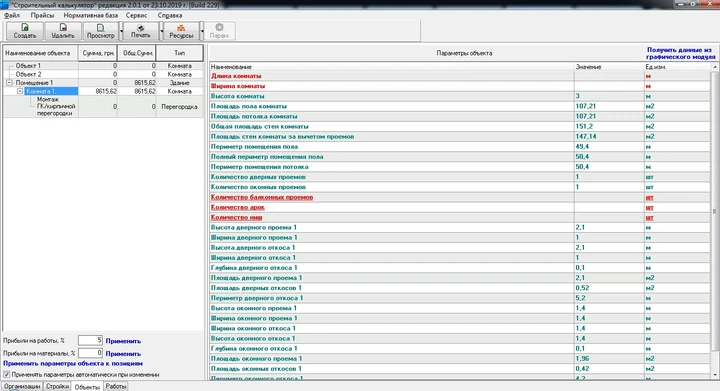Click the Длина комнаты value cell

pyautogui.click(x=609, y=76)
